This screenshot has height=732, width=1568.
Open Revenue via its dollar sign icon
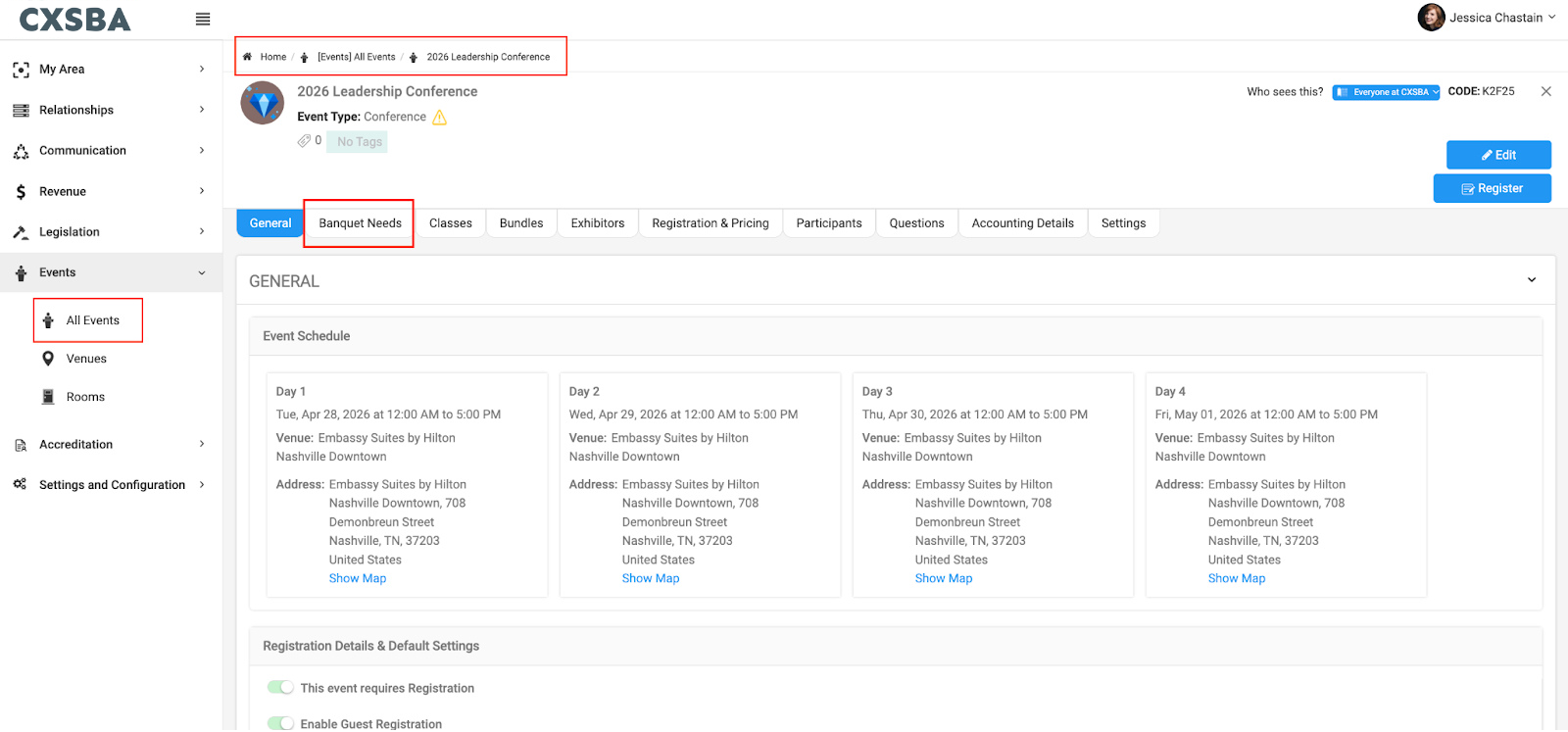pyautogui.click(x=21, y=192)
